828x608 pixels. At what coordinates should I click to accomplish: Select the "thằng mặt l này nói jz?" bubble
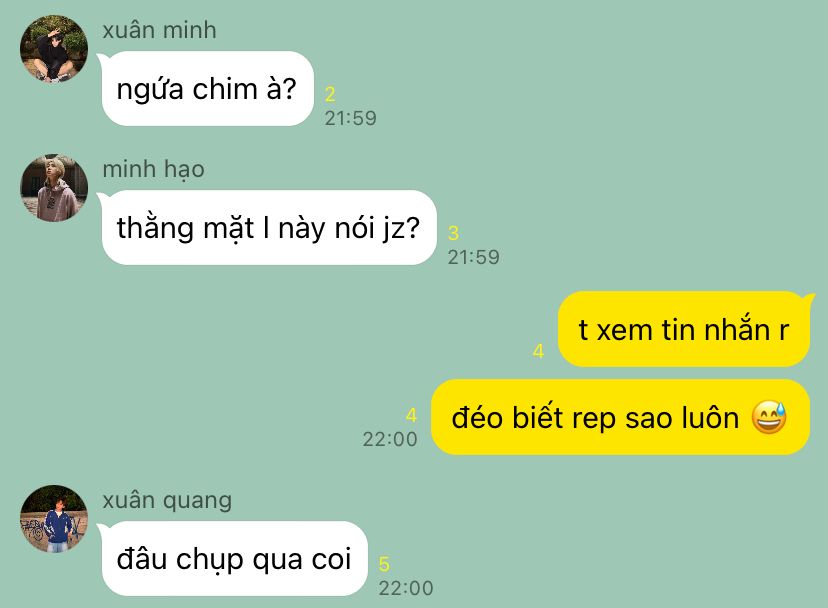(x=268, y=228)
